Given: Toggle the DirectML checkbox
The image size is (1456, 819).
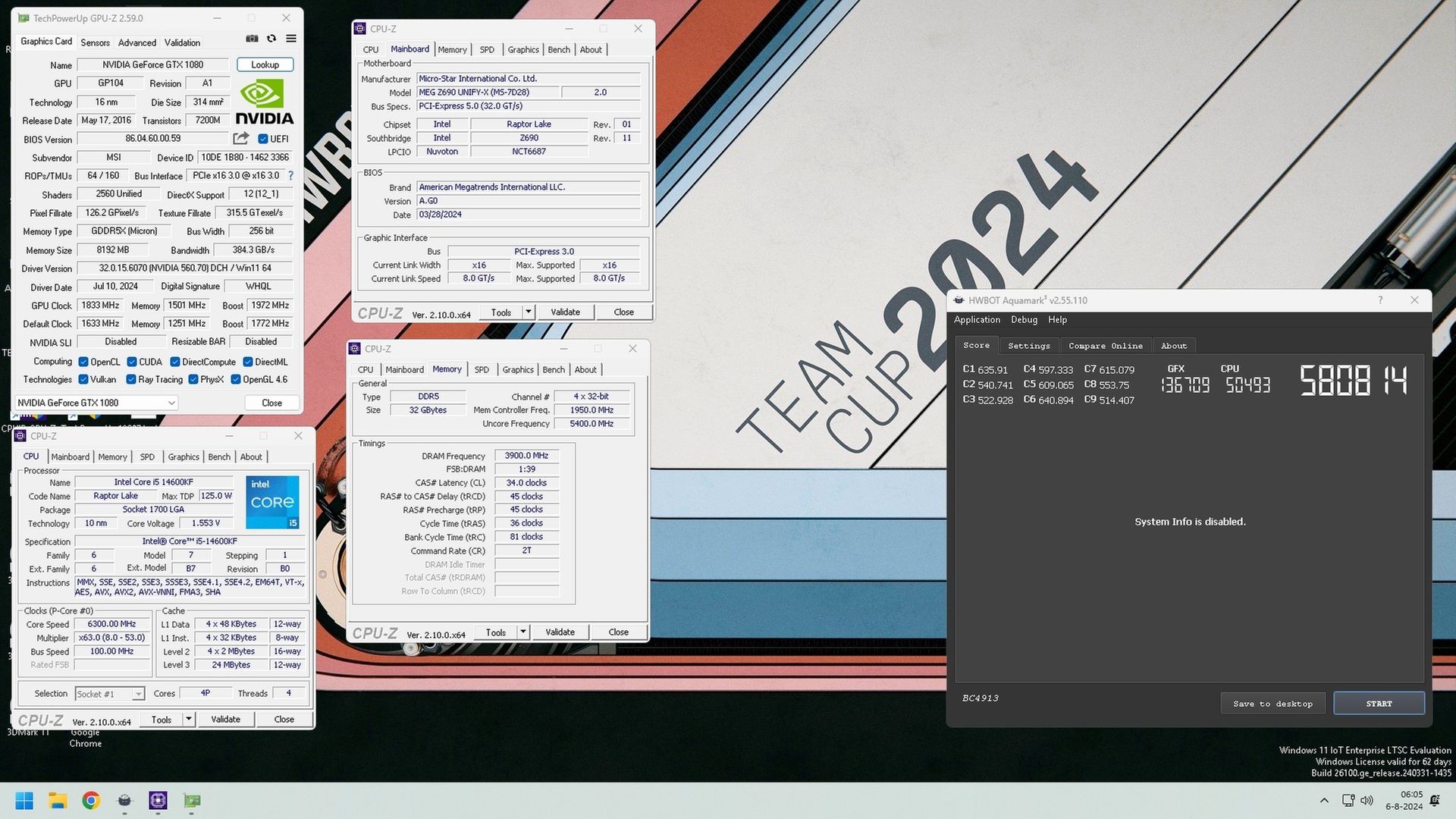Looking at the screenshot, I should (248, 362).
